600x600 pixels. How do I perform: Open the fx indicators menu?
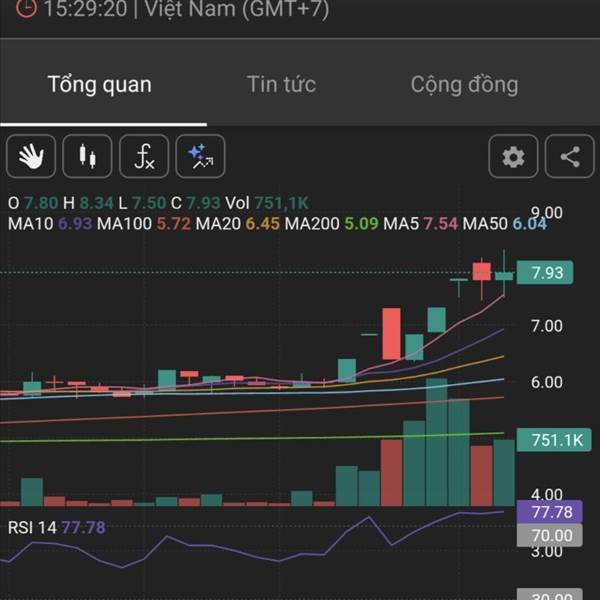pyautogui.click(x=144, y=156)
